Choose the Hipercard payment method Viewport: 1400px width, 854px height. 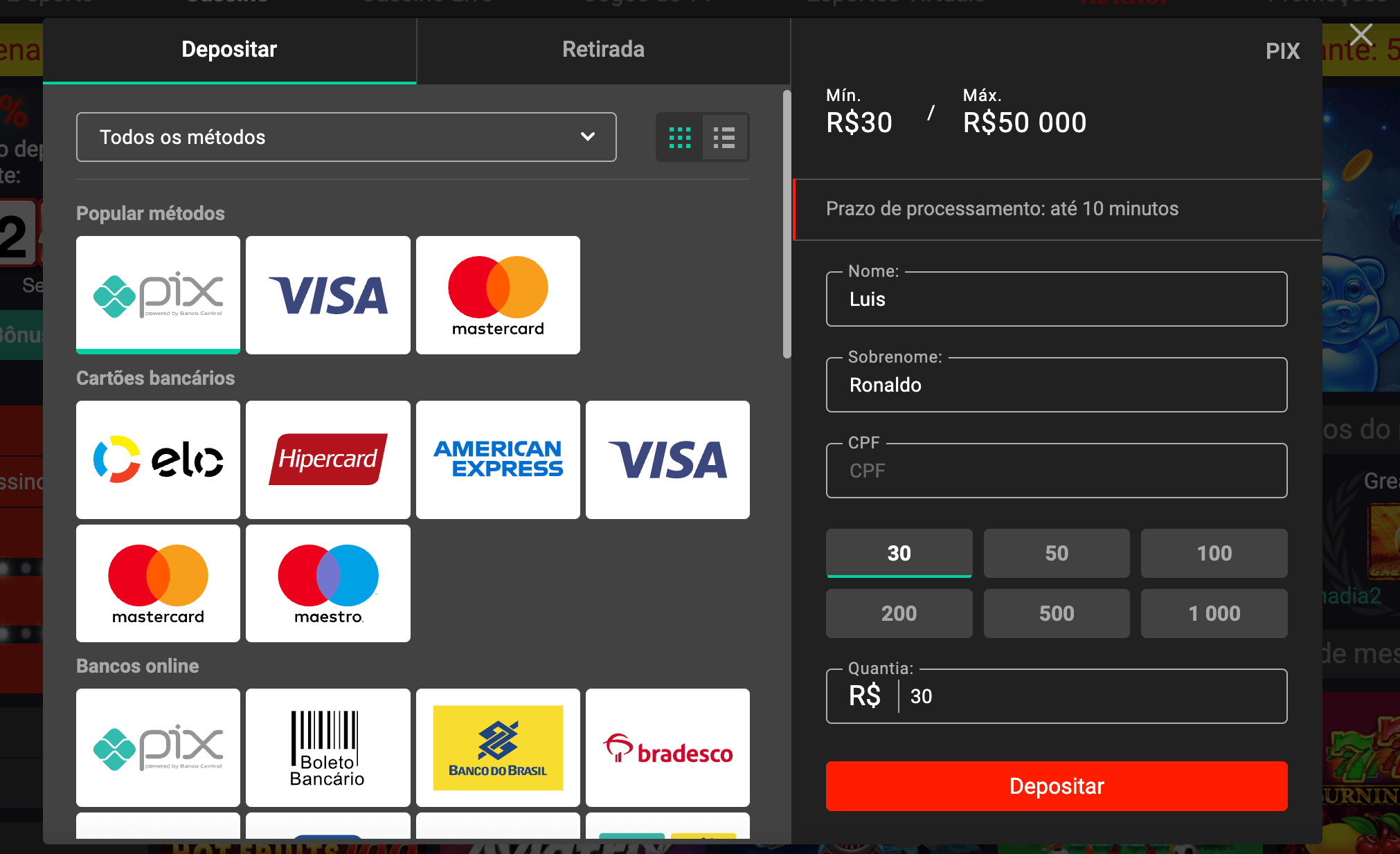328,460
